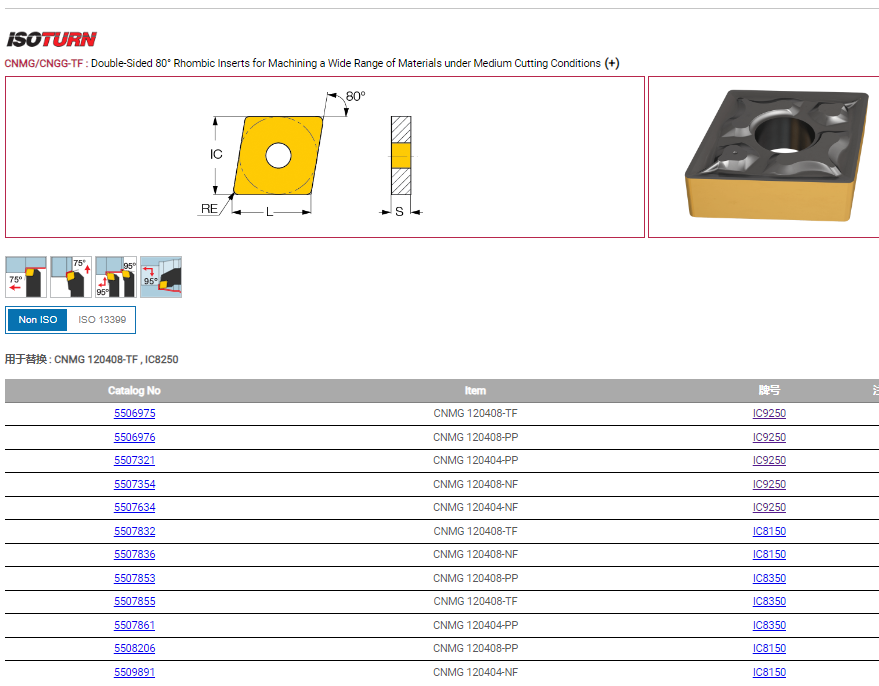The width and height of the screenshot is (879, 686).
Task: Click the rhombic insert dimension drawing
Action: click(324, 157)
